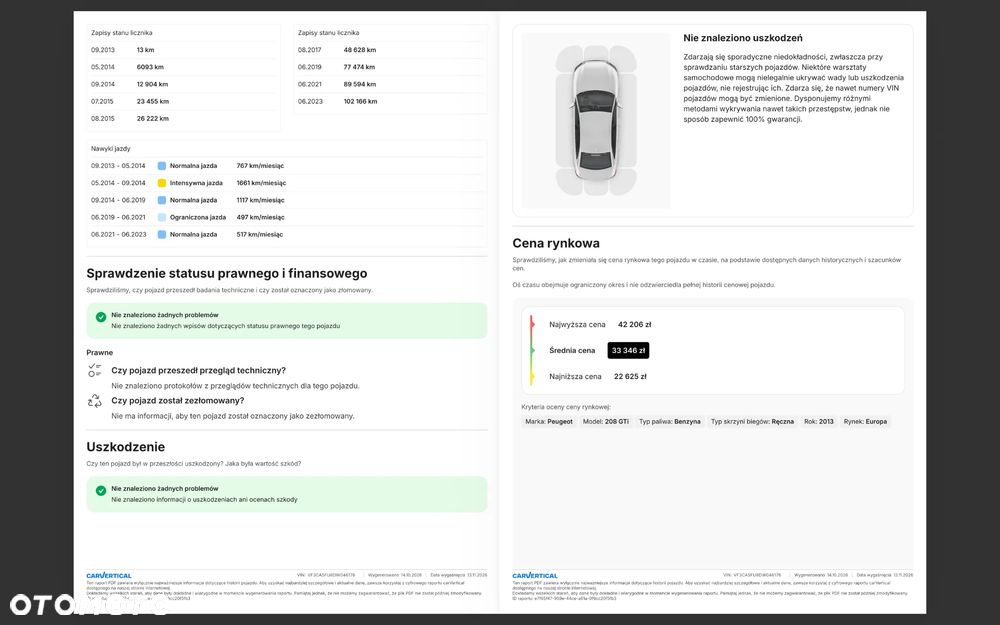Click the 1661 km/miesiąc driving habit value
This screenshot has width=1000, height=625.
tap(261, 183)
